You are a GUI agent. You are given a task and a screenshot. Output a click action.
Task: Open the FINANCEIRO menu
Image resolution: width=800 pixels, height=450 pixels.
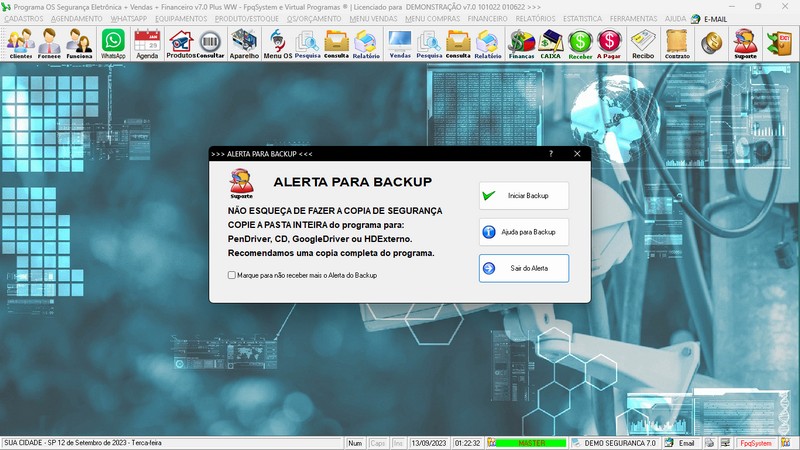click(488, 18)
